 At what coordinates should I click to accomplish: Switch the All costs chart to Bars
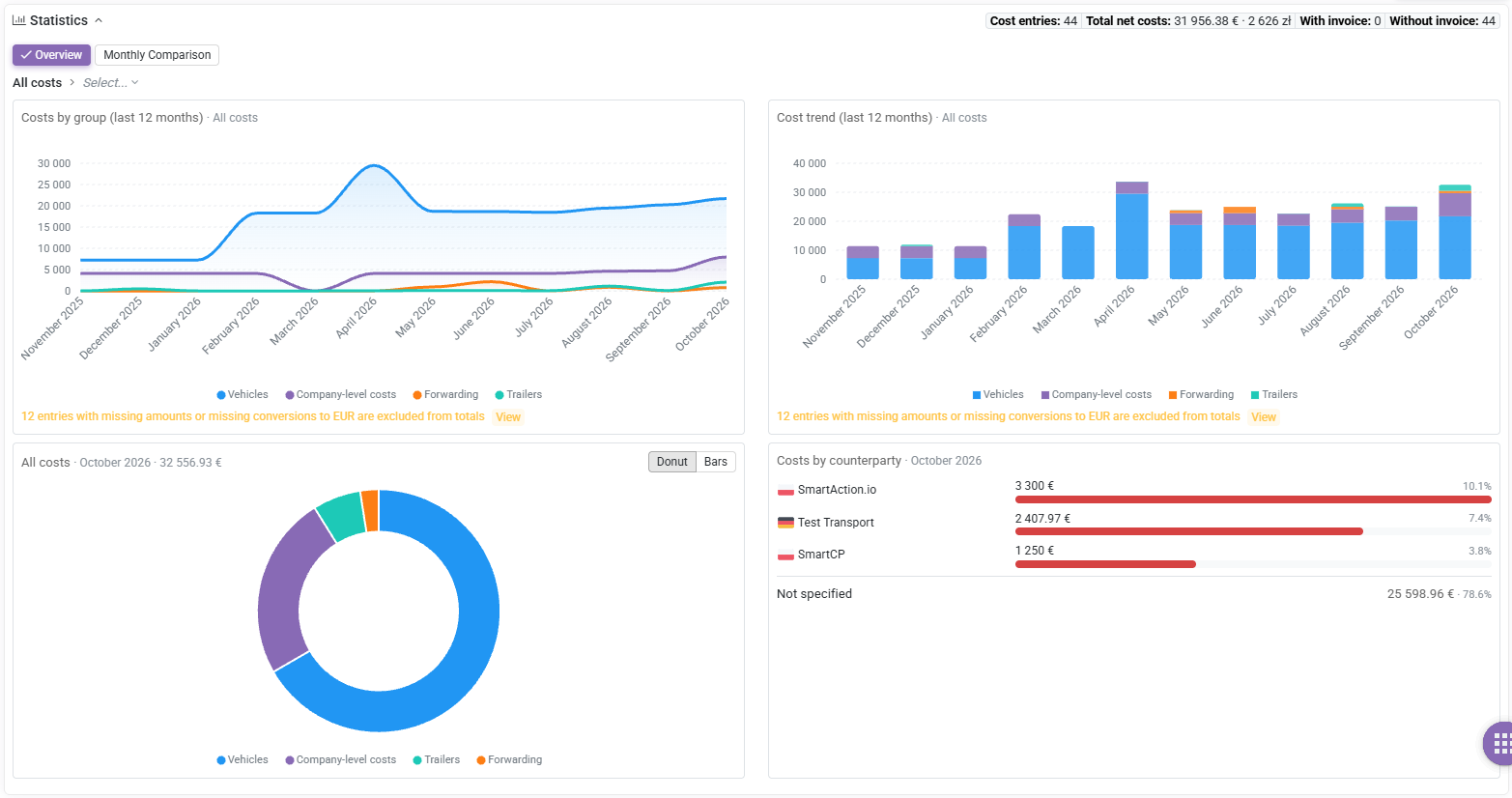[x=716, y=462]
